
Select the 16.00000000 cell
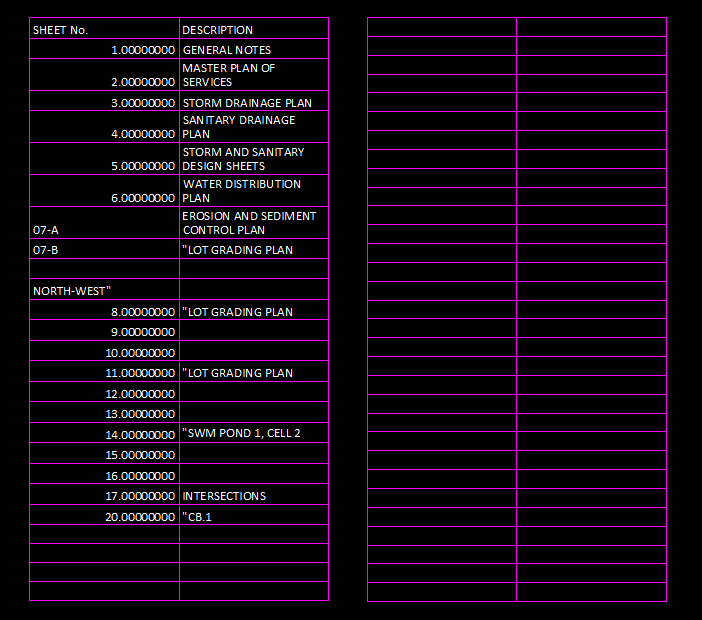(104, 474)
